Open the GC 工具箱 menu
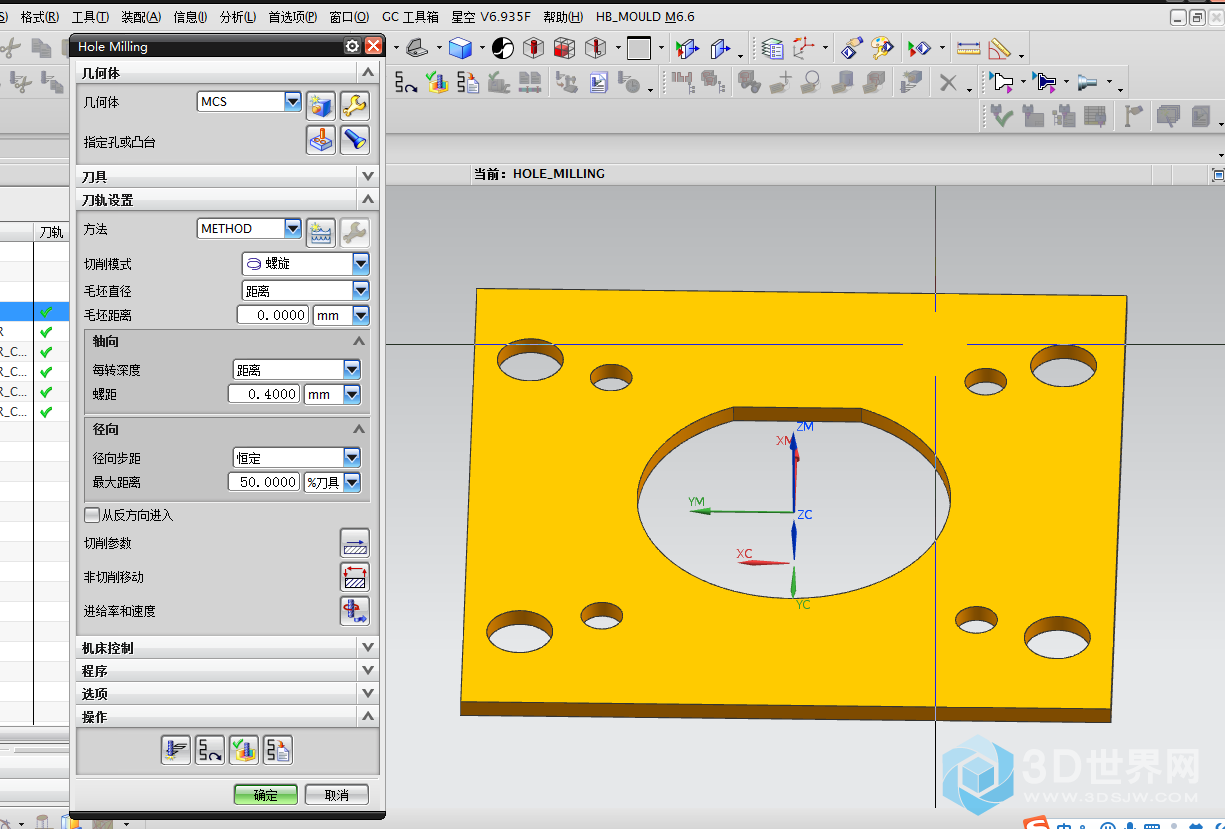Screen dimensions: 1225x829 coord(410,17)
